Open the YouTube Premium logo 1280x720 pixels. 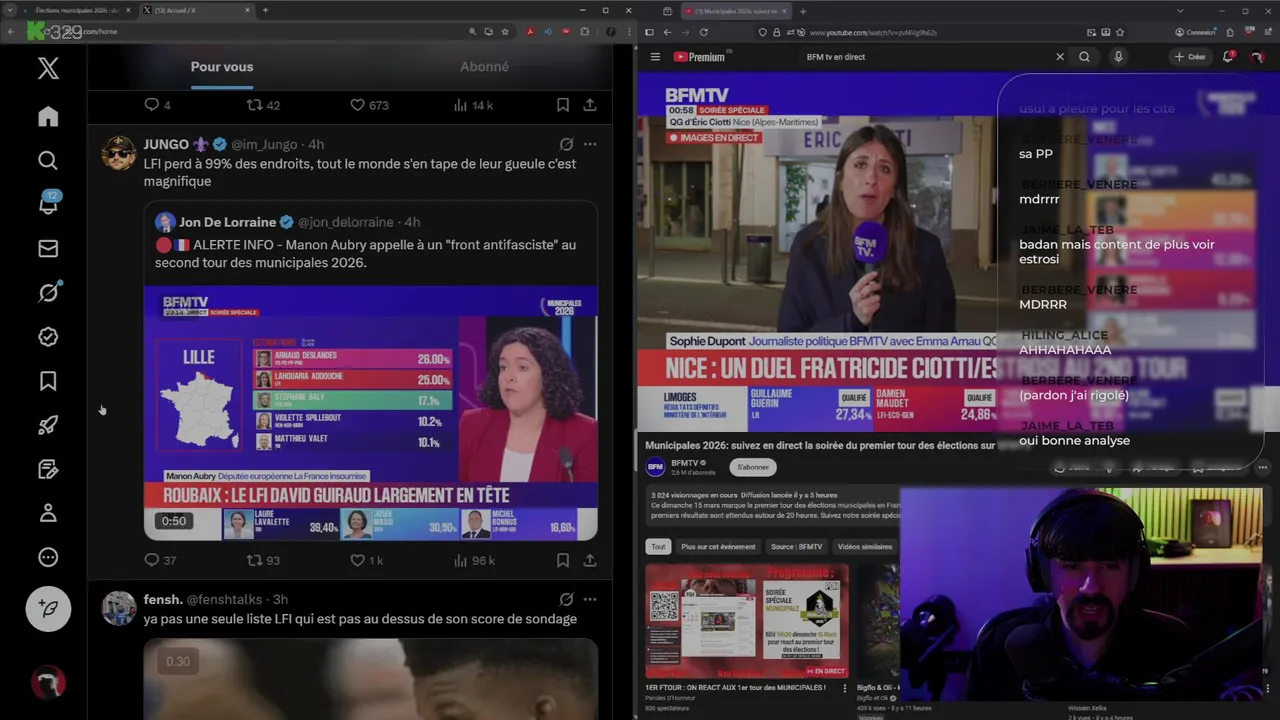(x=700, y=57)
